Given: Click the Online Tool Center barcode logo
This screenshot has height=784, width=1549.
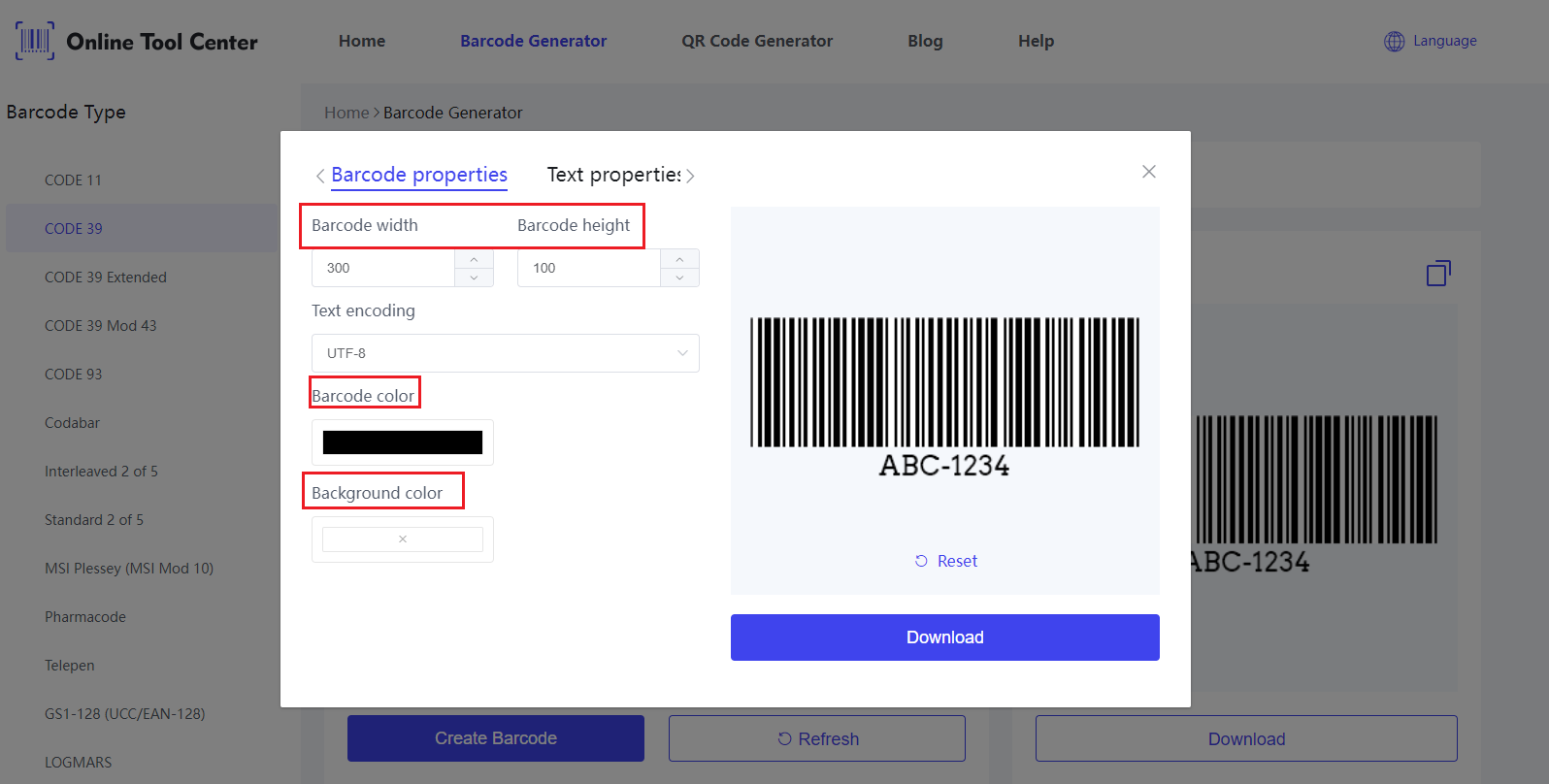Looking at the screenshot, I should click(x=35, y=41).
